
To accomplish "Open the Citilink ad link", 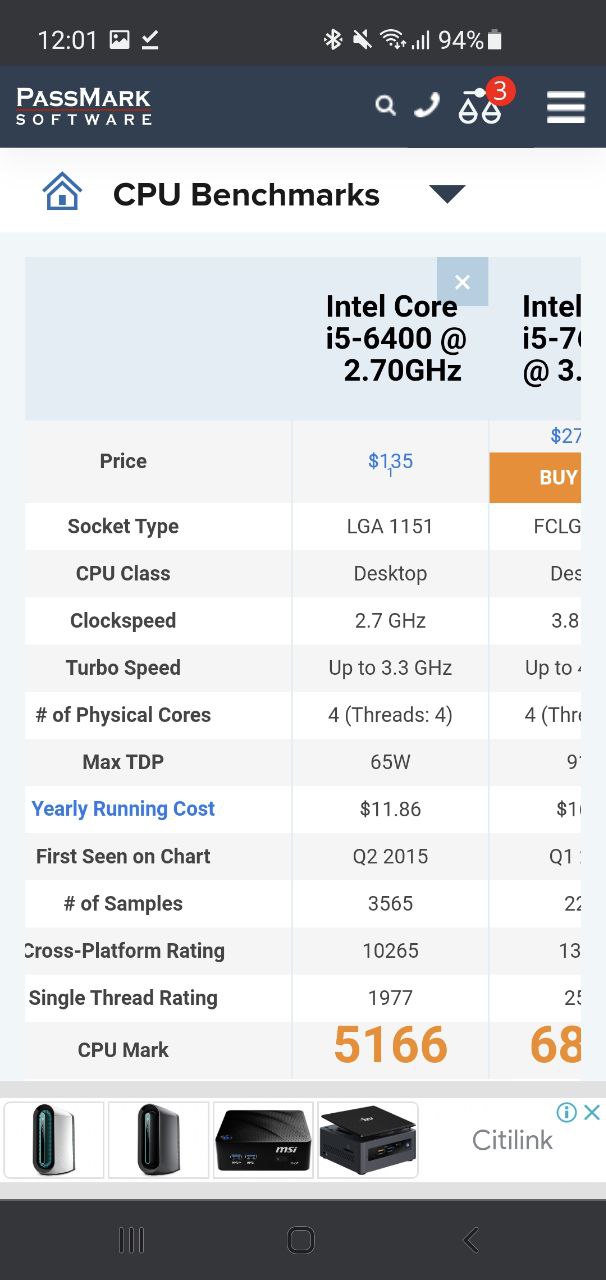I will (512, 1140).
